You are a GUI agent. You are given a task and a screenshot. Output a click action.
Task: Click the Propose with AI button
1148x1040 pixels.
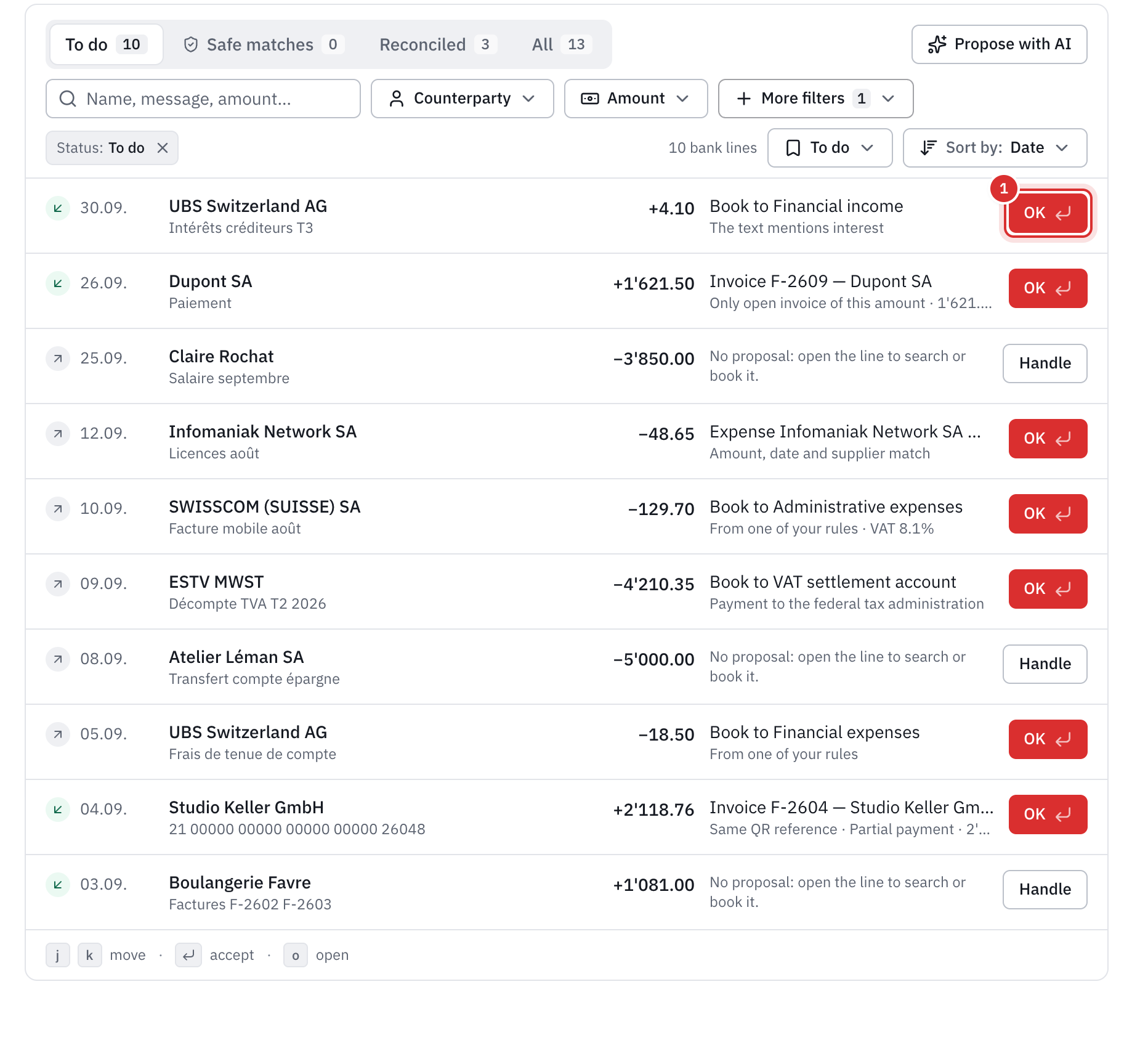coord(1000,44)
